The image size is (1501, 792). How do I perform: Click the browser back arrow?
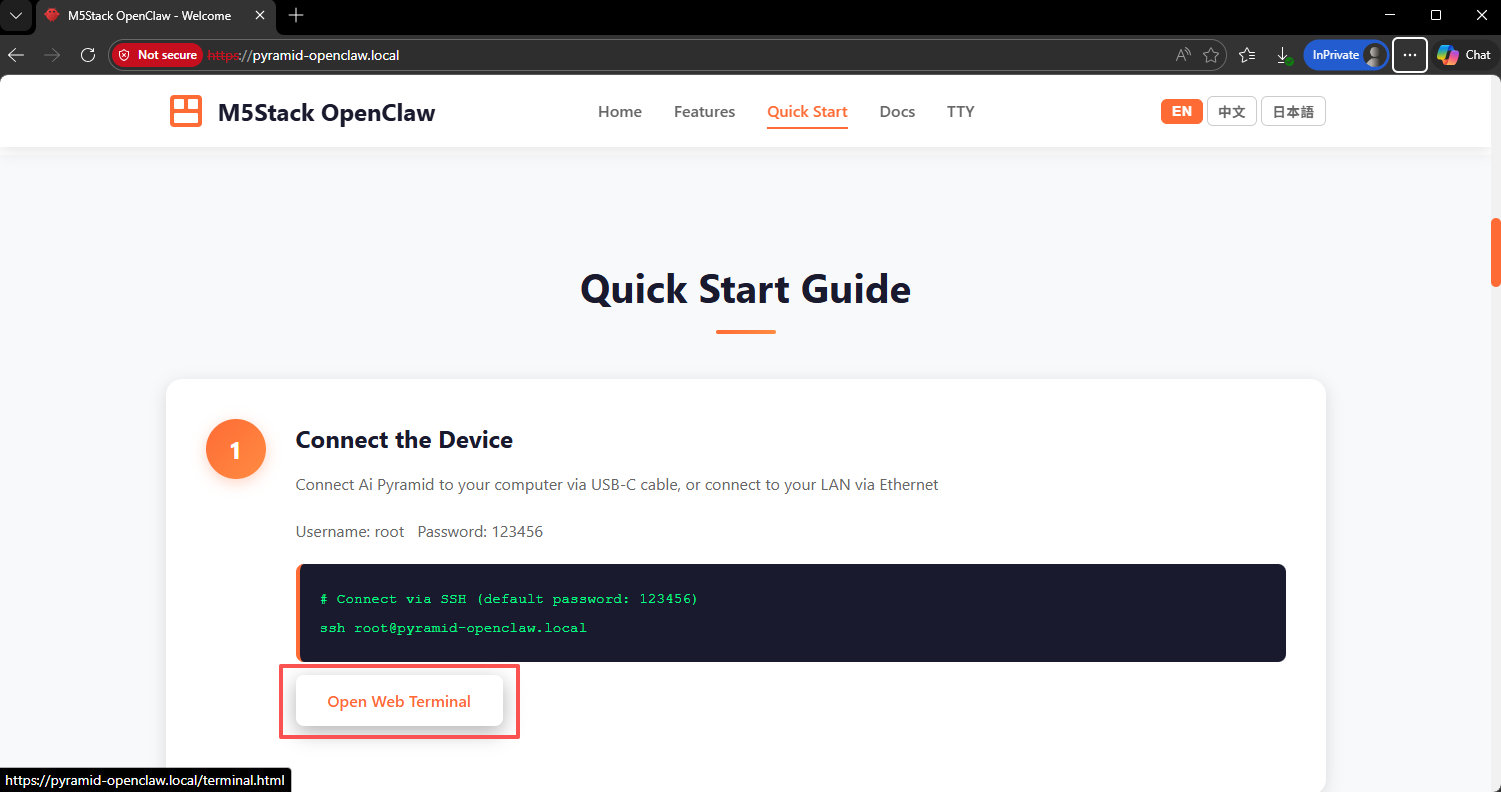[16, 55]
